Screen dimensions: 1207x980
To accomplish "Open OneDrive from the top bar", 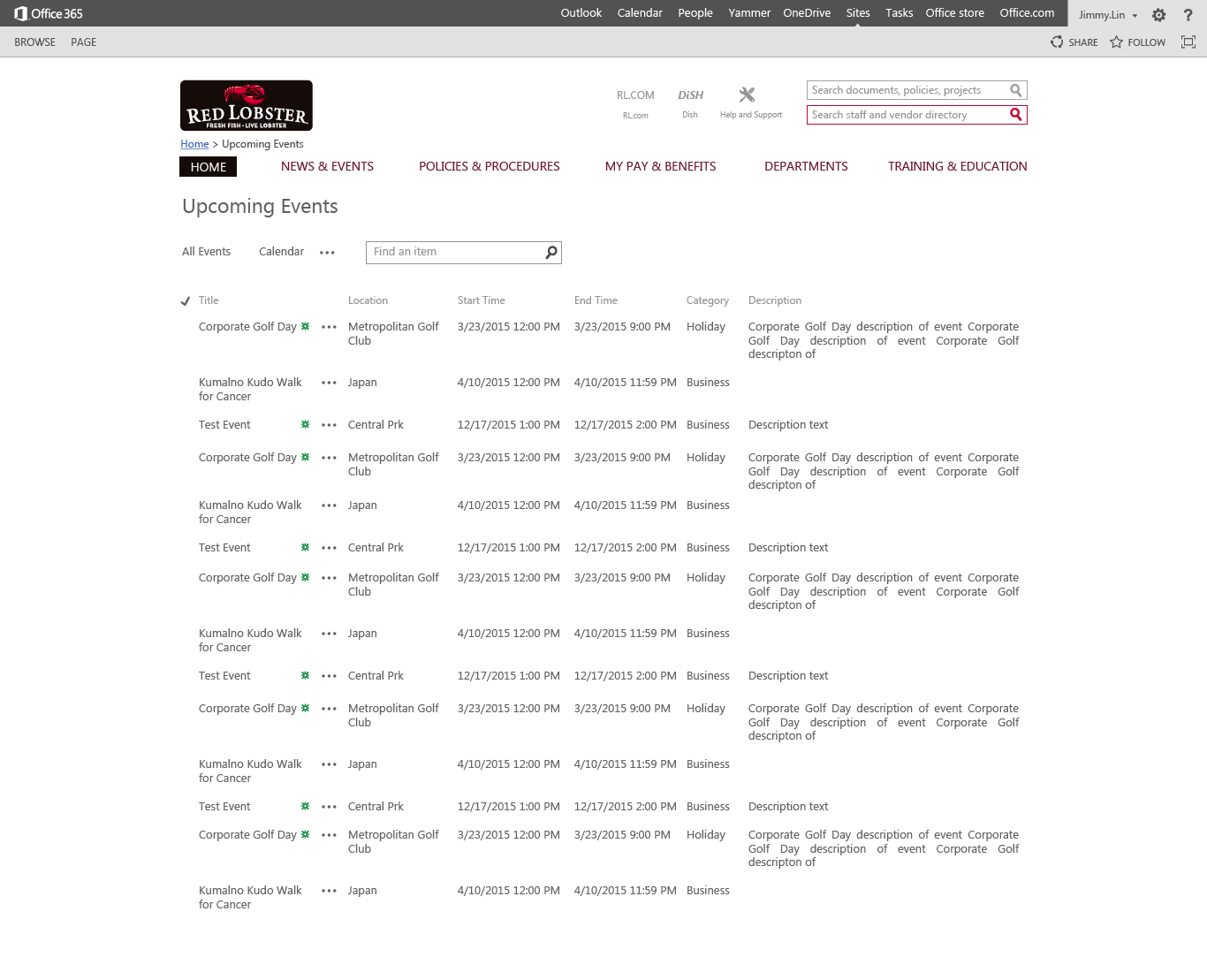I will pos(807,13).
